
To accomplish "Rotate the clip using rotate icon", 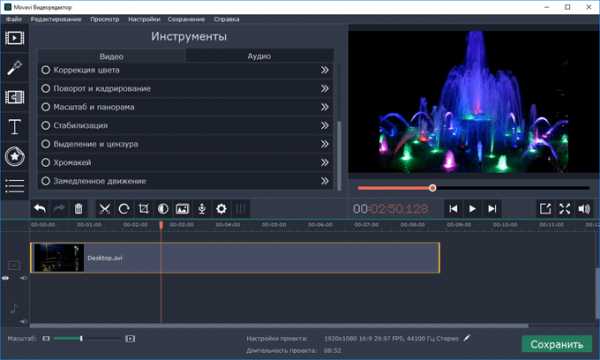I will pos(124,209).
